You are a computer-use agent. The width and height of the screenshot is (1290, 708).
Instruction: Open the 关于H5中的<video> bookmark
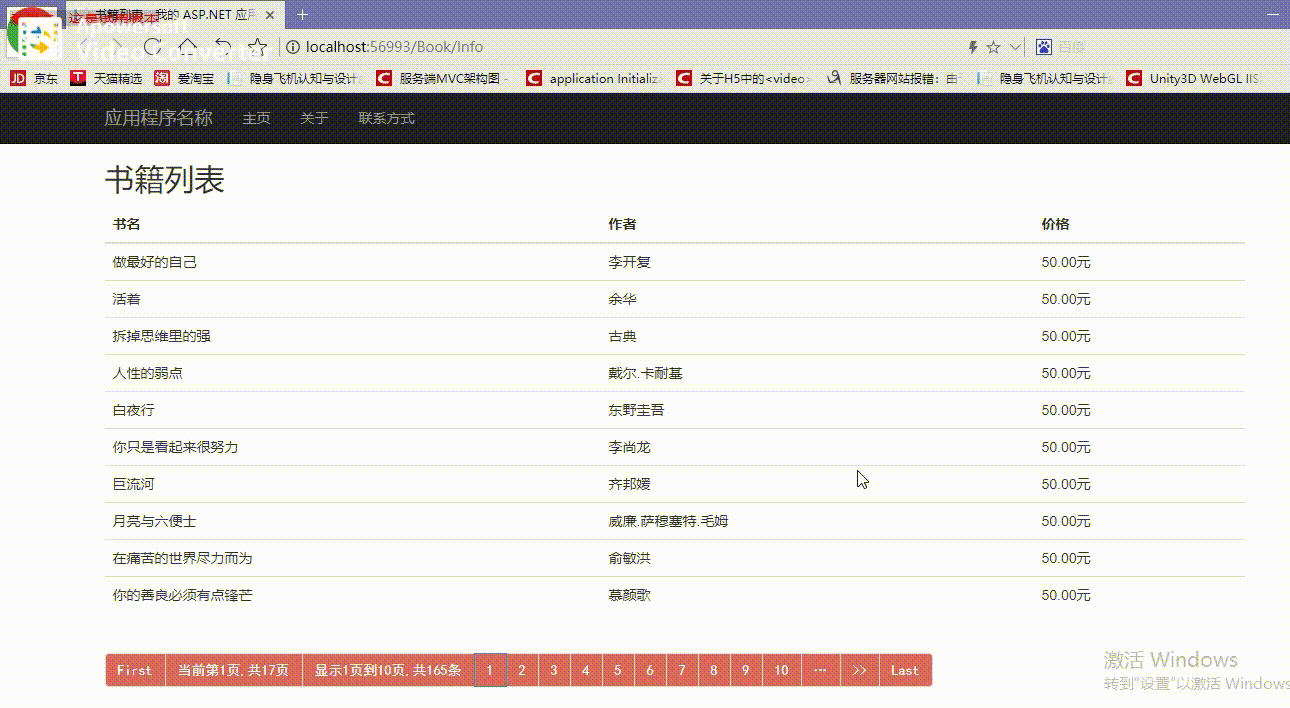point(744,78)
